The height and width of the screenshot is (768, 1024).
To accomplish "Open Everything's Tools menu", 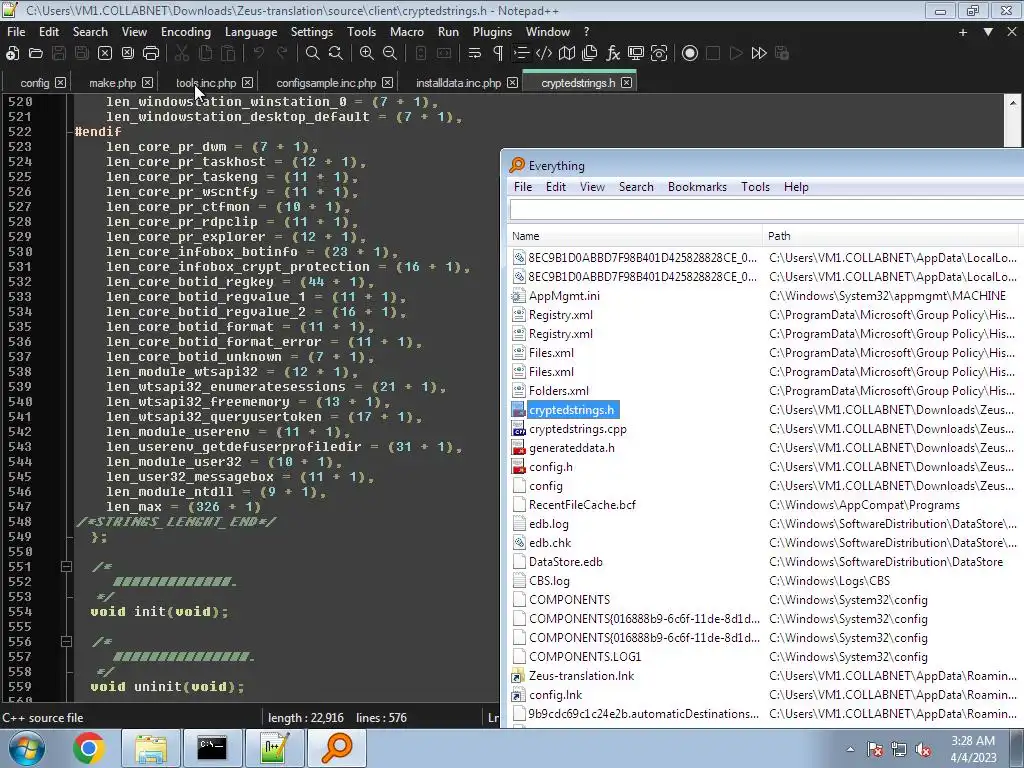I will click(755, 187).
